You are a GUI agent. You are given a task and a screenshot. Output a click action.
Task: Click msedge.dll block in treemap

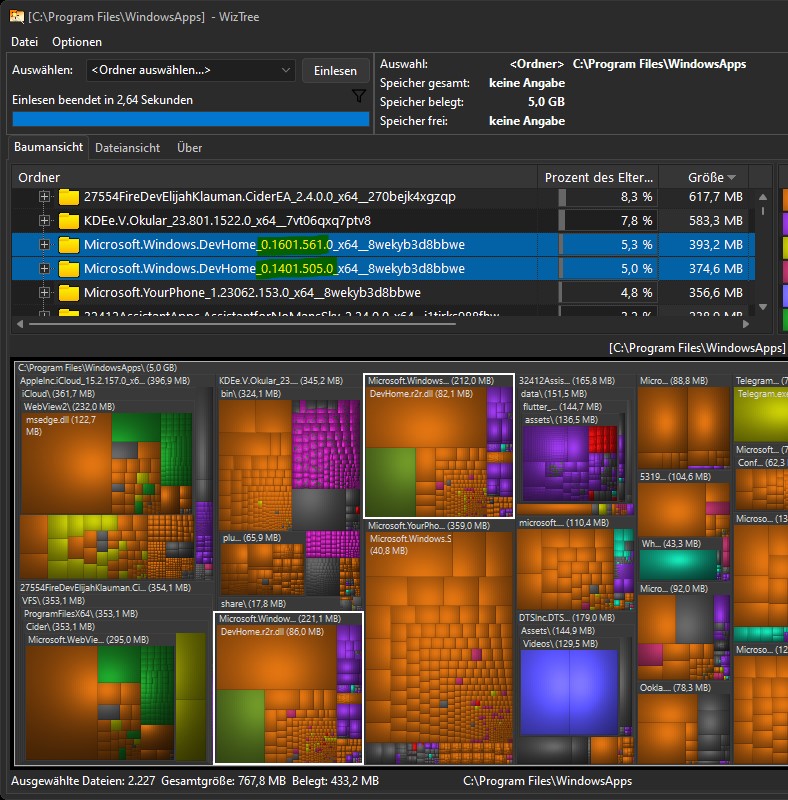click(x=65, y=463)
